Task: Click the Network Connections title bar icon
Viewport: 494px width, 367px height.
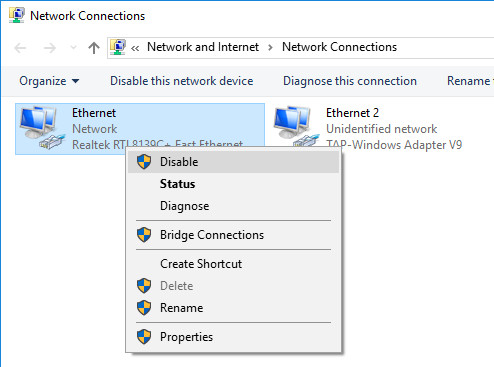Action: click(17, 15)
